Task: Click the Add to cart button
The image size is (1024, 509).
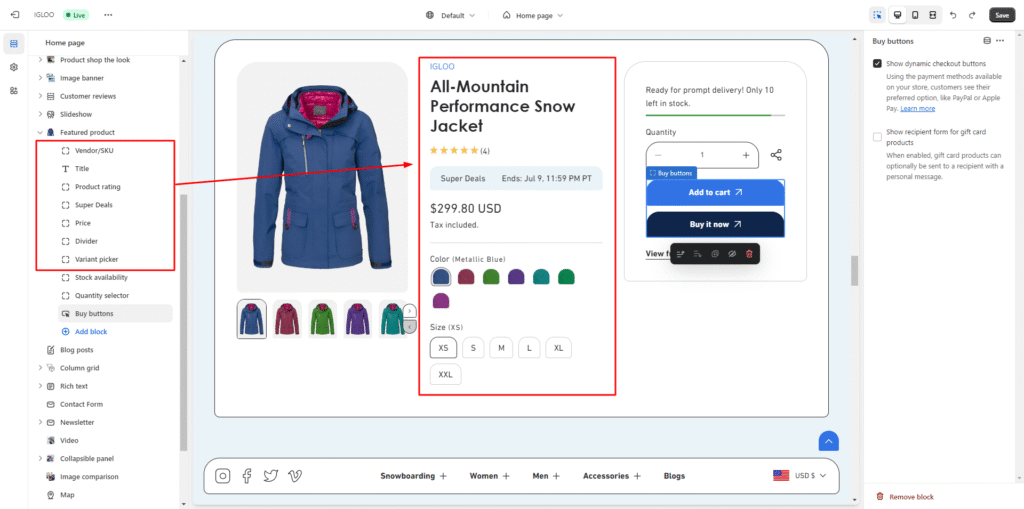Action: point(715,192)
